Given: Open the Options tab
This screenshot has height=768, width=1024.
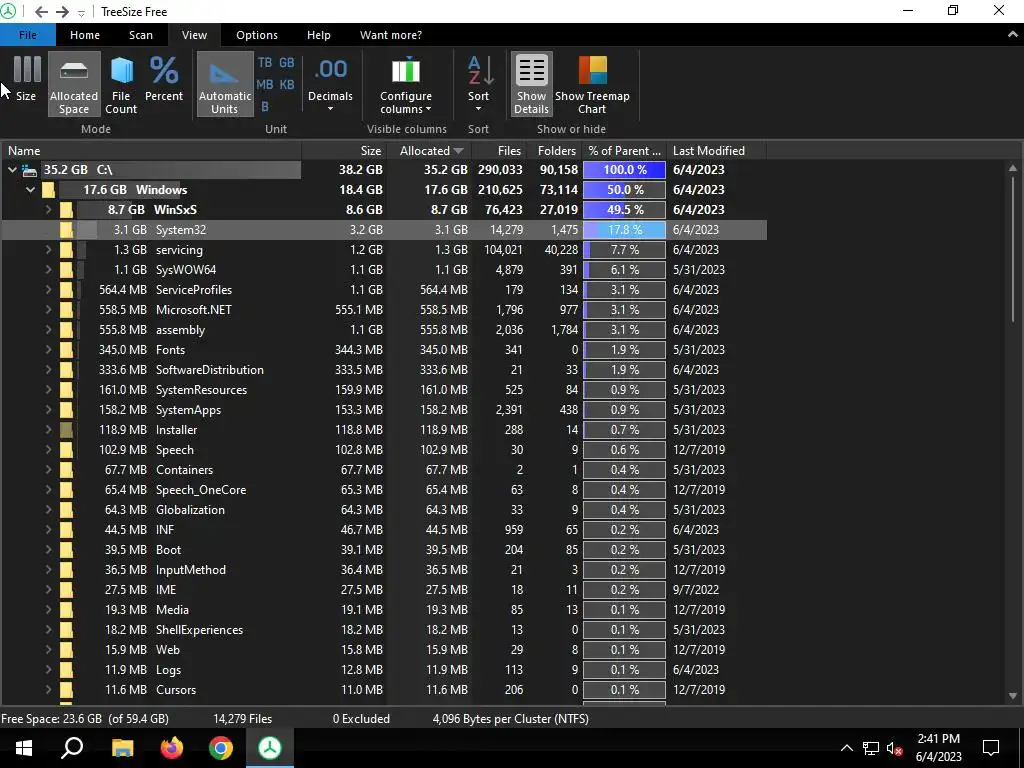Looking at the screenshot, I should (x=257, y=35).
